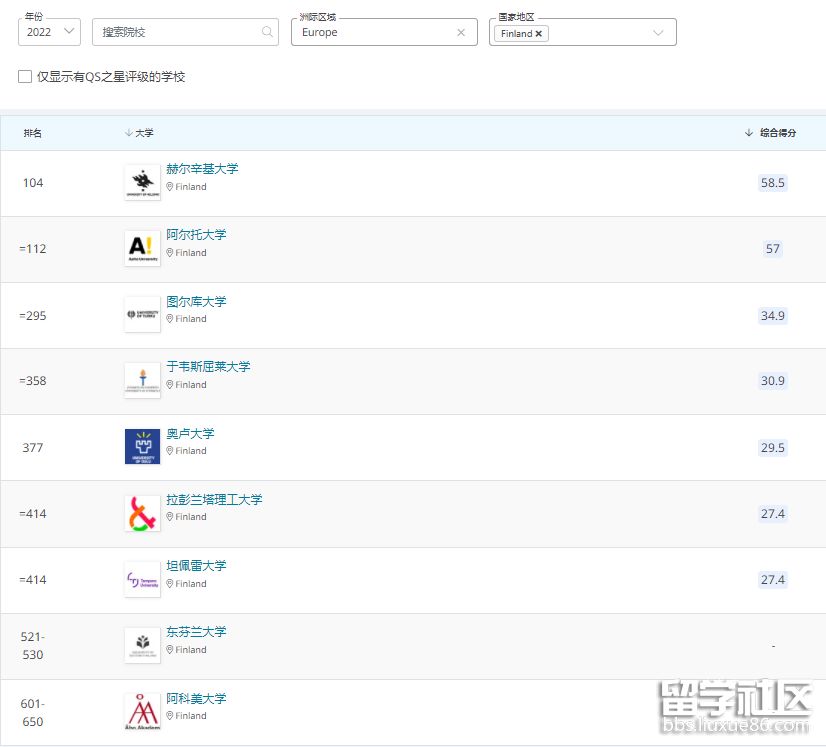Open the year 2022 dropdown
This screenshot has width=826, height=747.
pos(49,32)
